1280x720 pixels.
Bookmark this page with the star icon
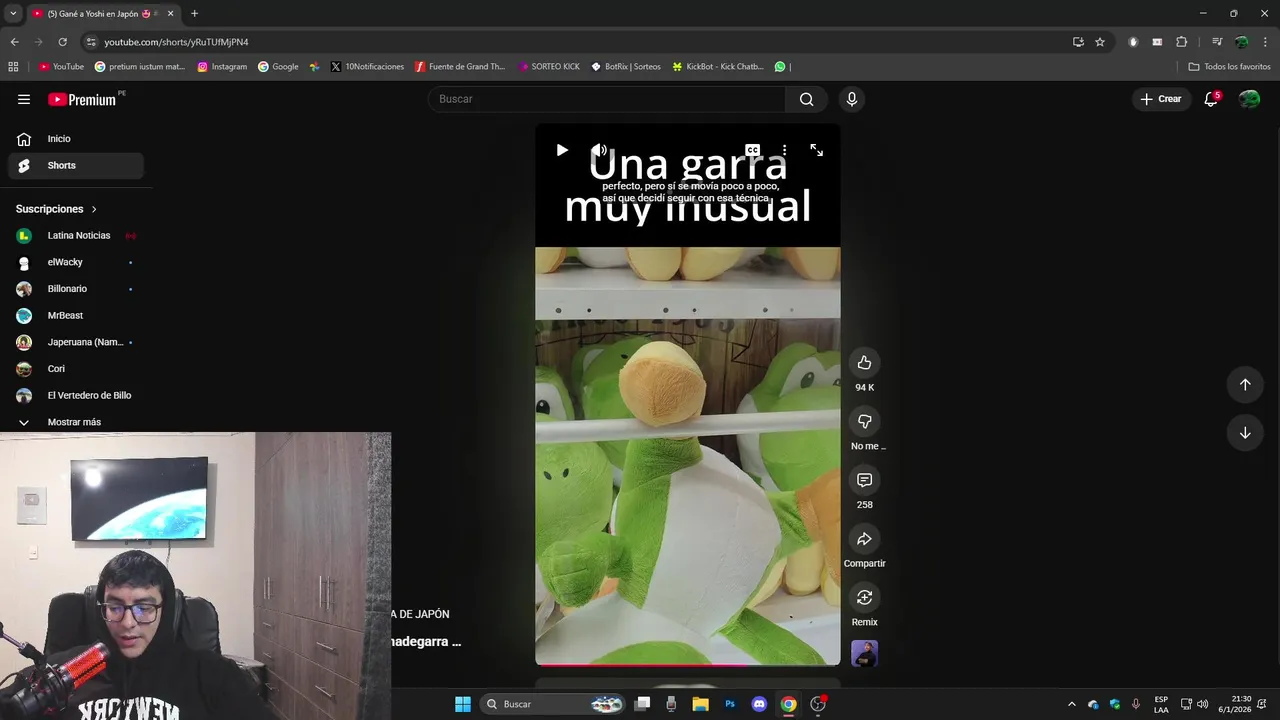point(1100,42)
